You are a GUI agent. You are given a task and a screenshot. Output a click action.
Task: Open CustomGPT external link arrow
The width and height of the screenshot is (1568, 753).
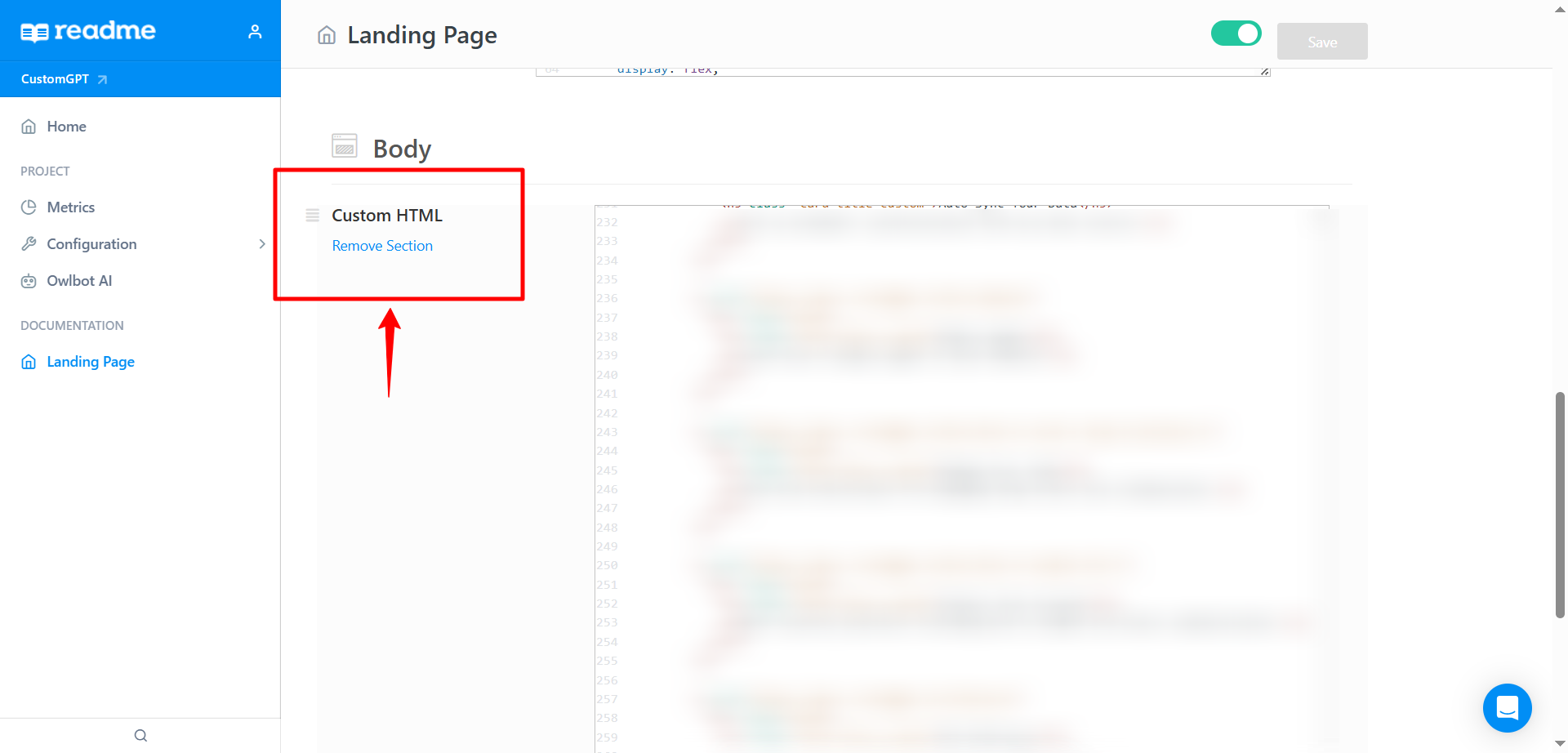pyautogui.click(x=102, y=79)
